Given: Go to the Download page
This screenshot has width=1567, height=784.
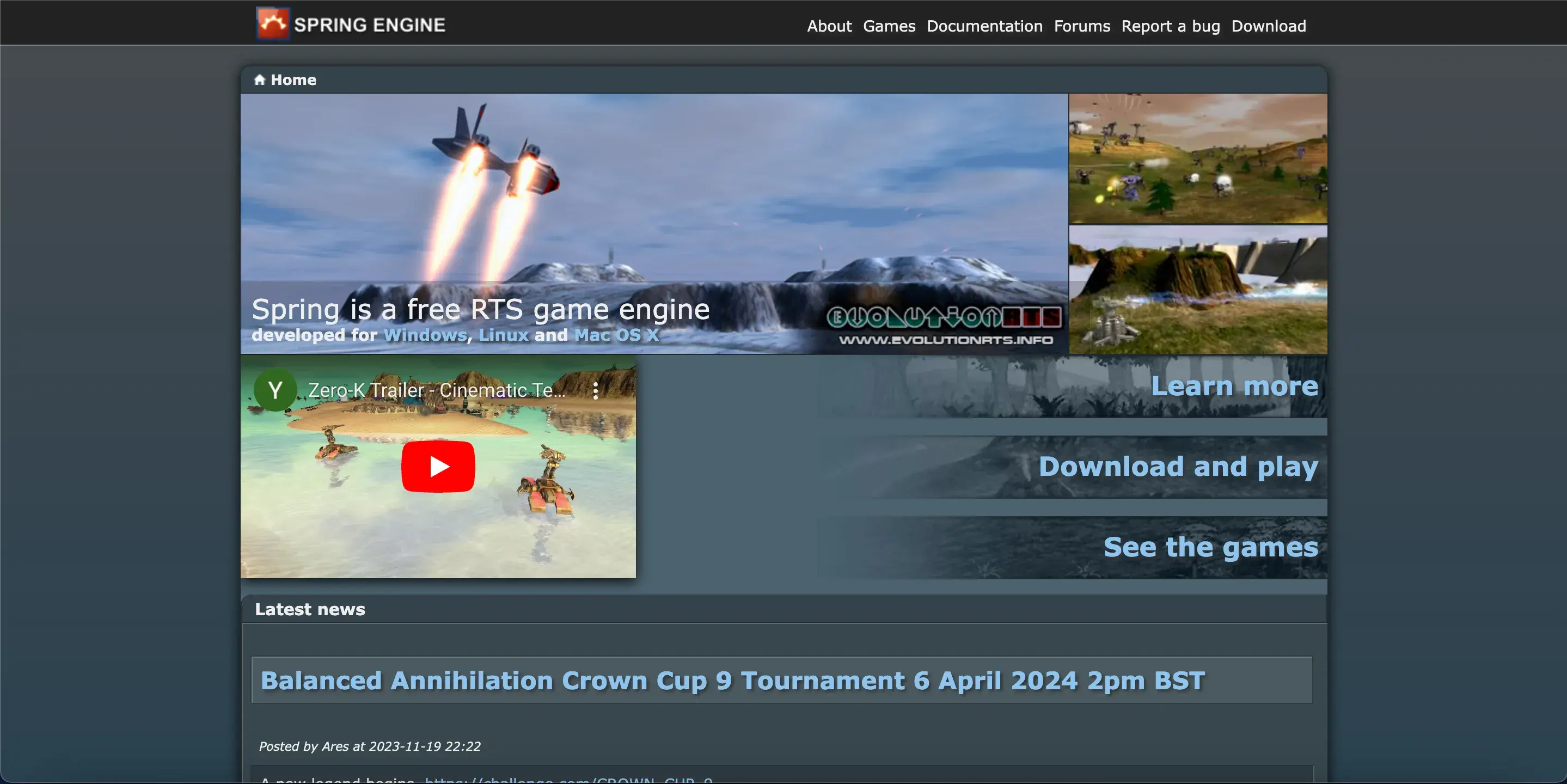Looking at the screenshot, I should pos(1268,26).
